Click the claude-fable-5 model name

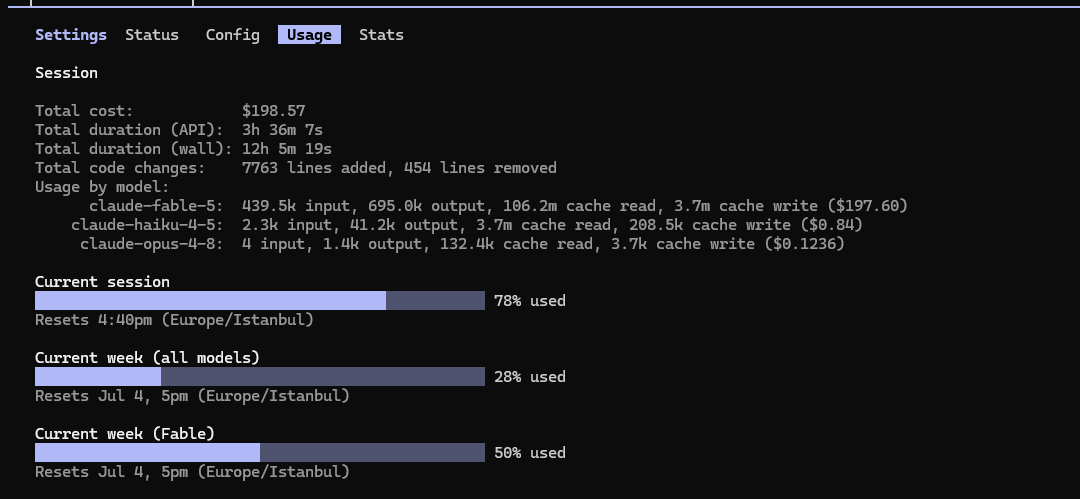pos(156,205)
